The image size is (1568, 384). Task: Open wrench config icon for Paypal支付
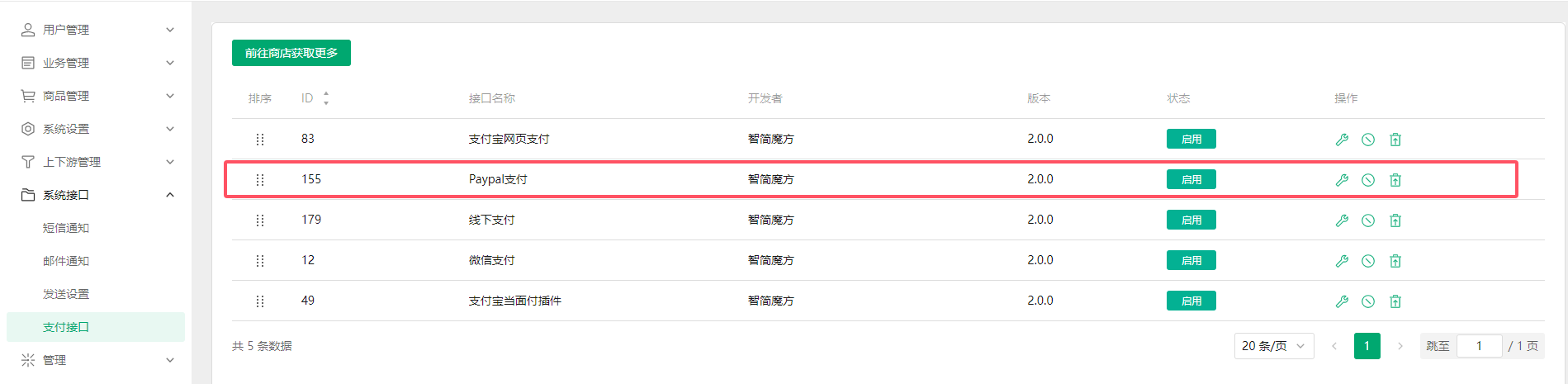click(1342, 180)
